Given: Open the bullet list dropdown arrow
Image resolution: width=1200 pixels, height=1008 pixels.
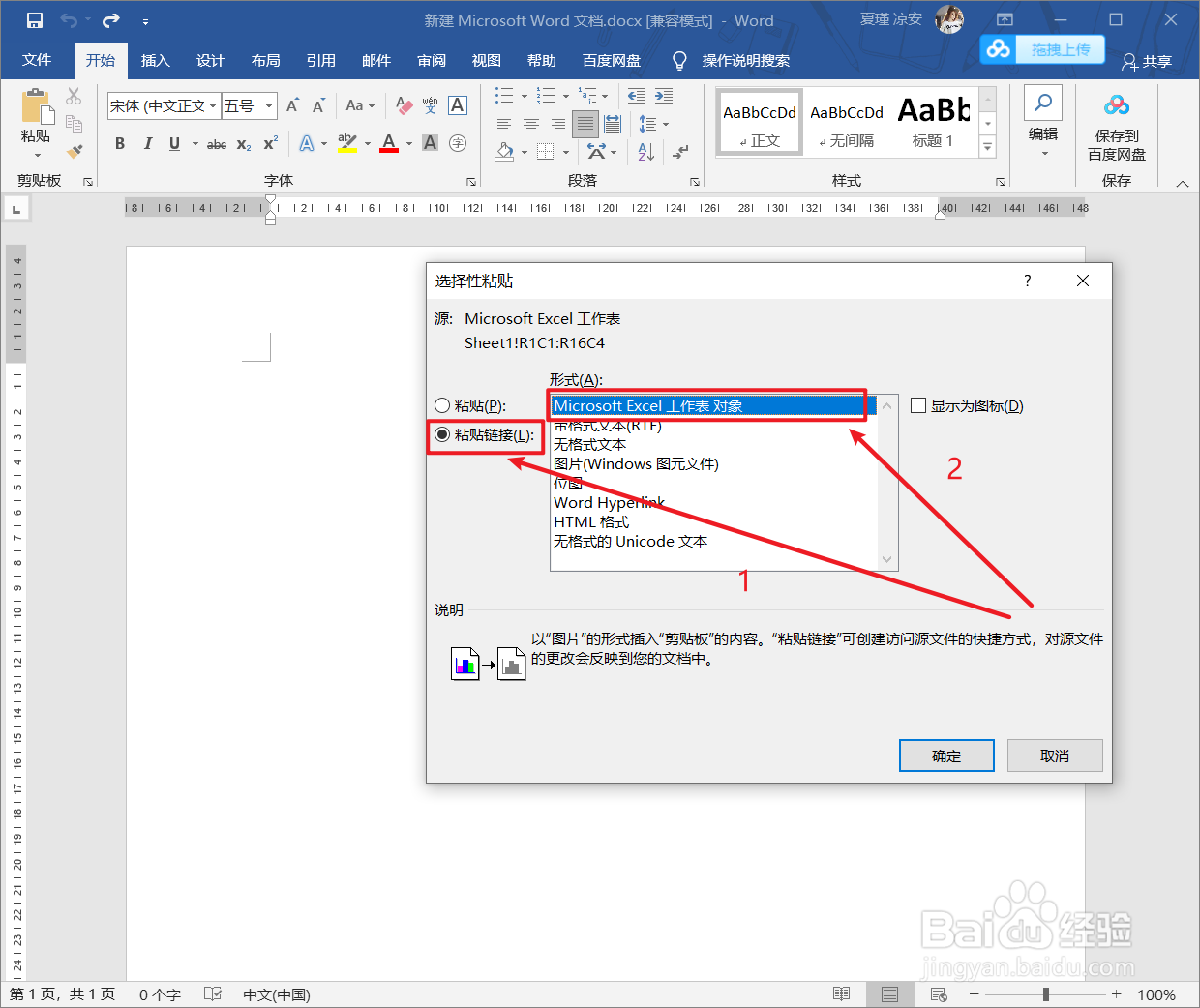Looking at the screenshot, I should point(525,96).
